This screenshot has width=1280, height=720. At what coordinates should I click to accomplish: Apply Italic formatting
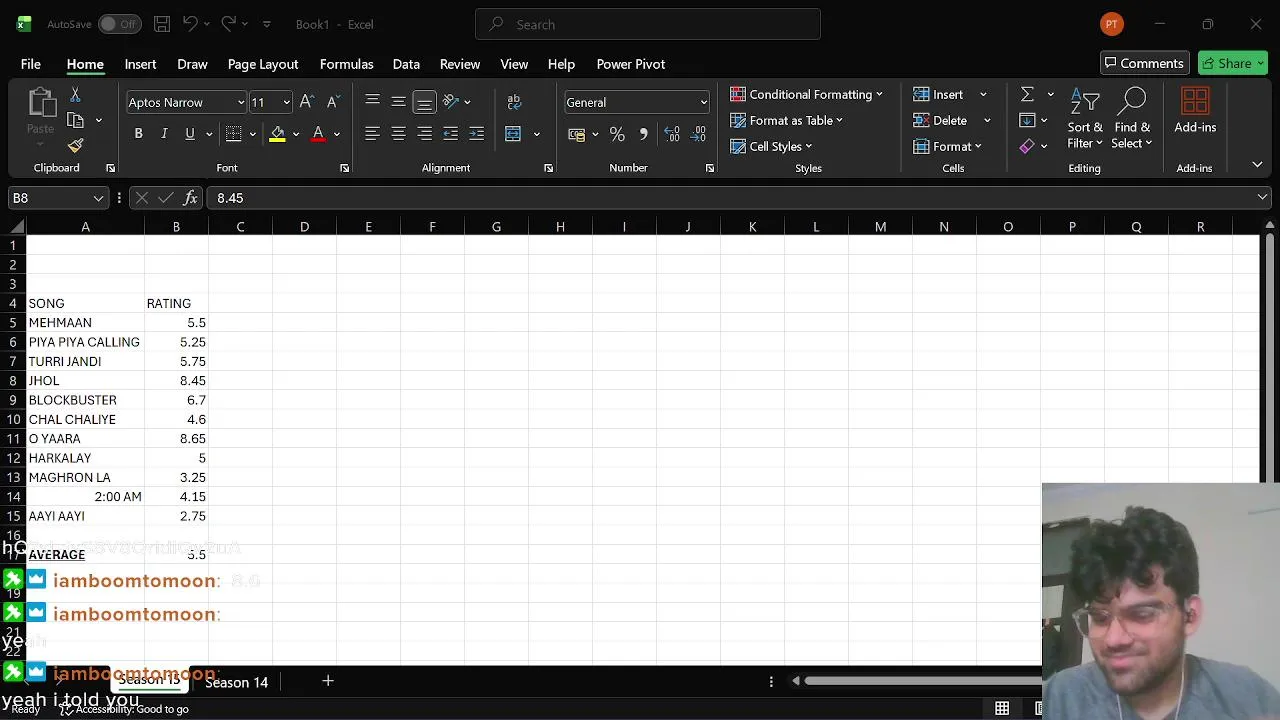[x=164, y=134]
